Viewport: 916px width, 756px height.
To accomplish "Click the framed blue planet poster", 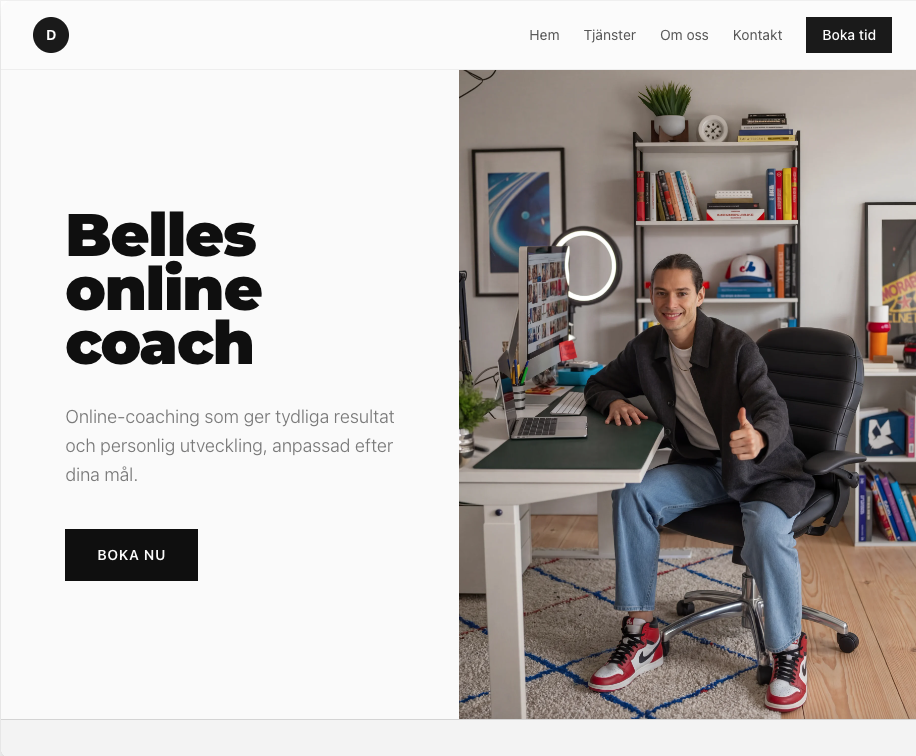I will coord(518,222).
